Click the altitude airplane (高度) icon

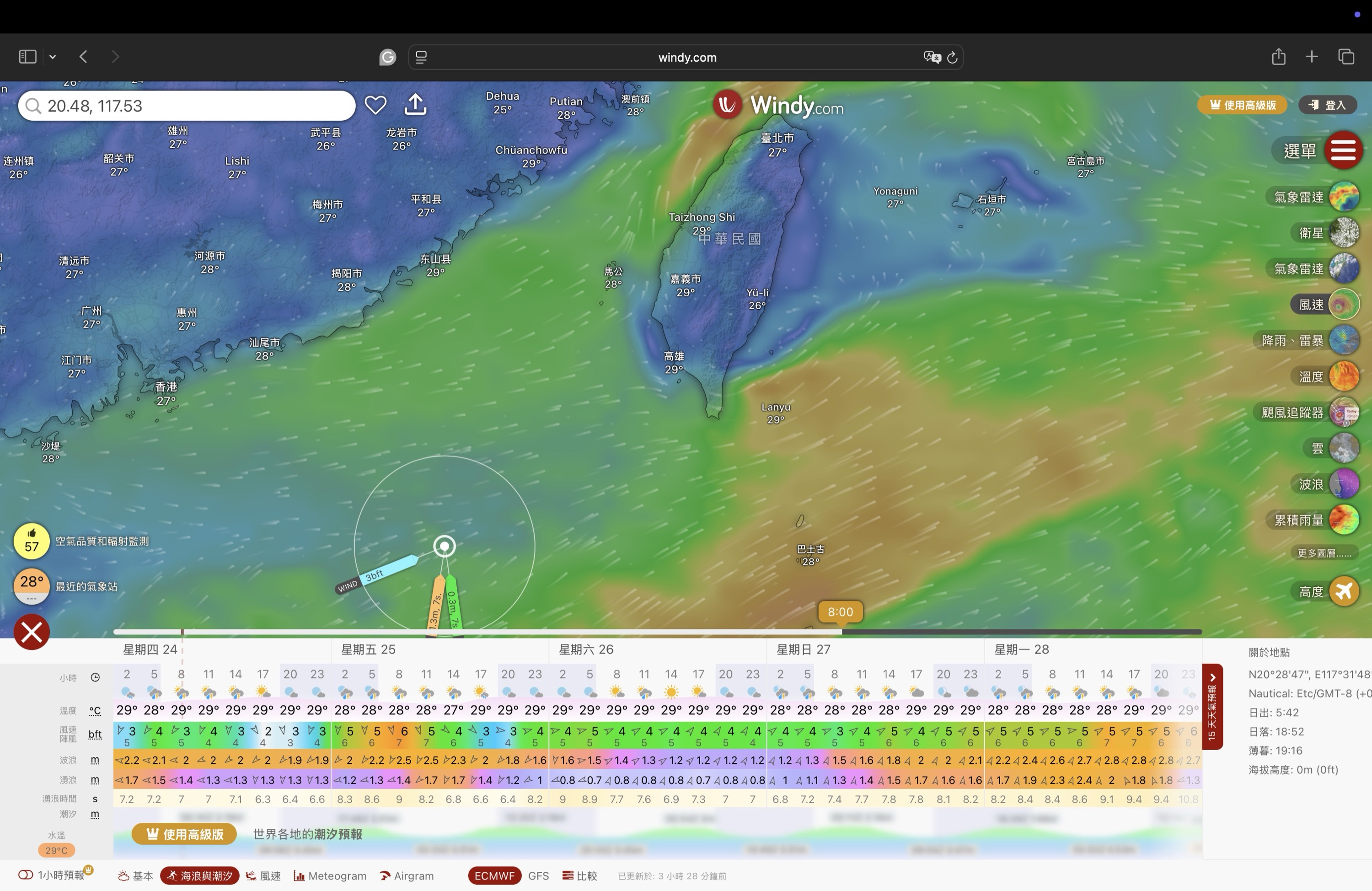pyautogui.click(x=1344, y=591)
